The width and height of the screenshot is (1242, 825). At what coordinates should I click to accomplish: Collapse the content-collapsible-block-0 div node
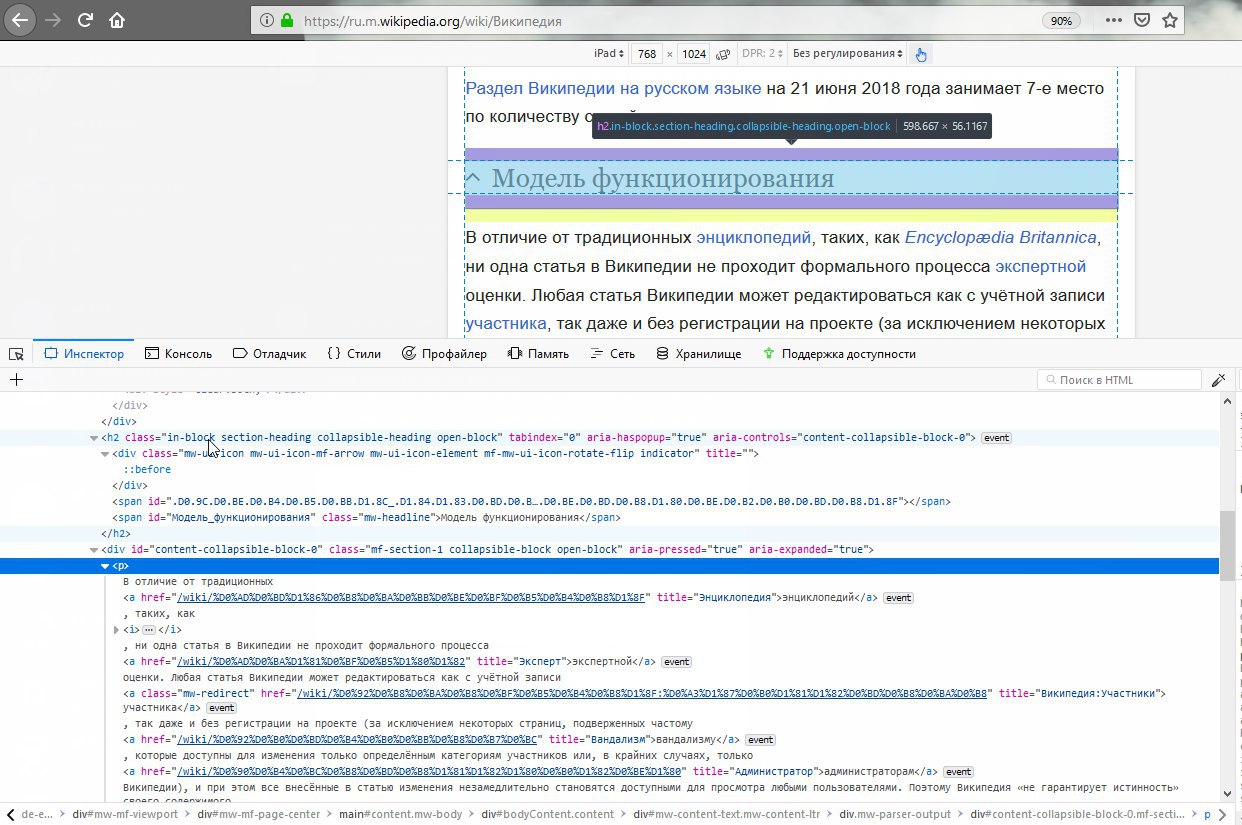[94, 550]
